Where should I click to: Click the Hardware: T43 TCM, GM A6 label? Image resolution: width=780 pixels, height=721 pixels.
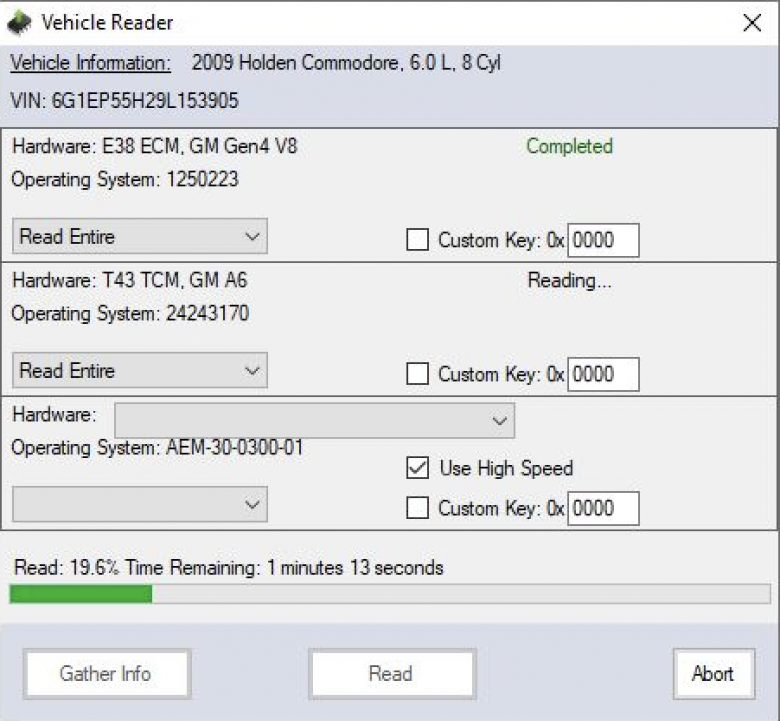(130, 280)
